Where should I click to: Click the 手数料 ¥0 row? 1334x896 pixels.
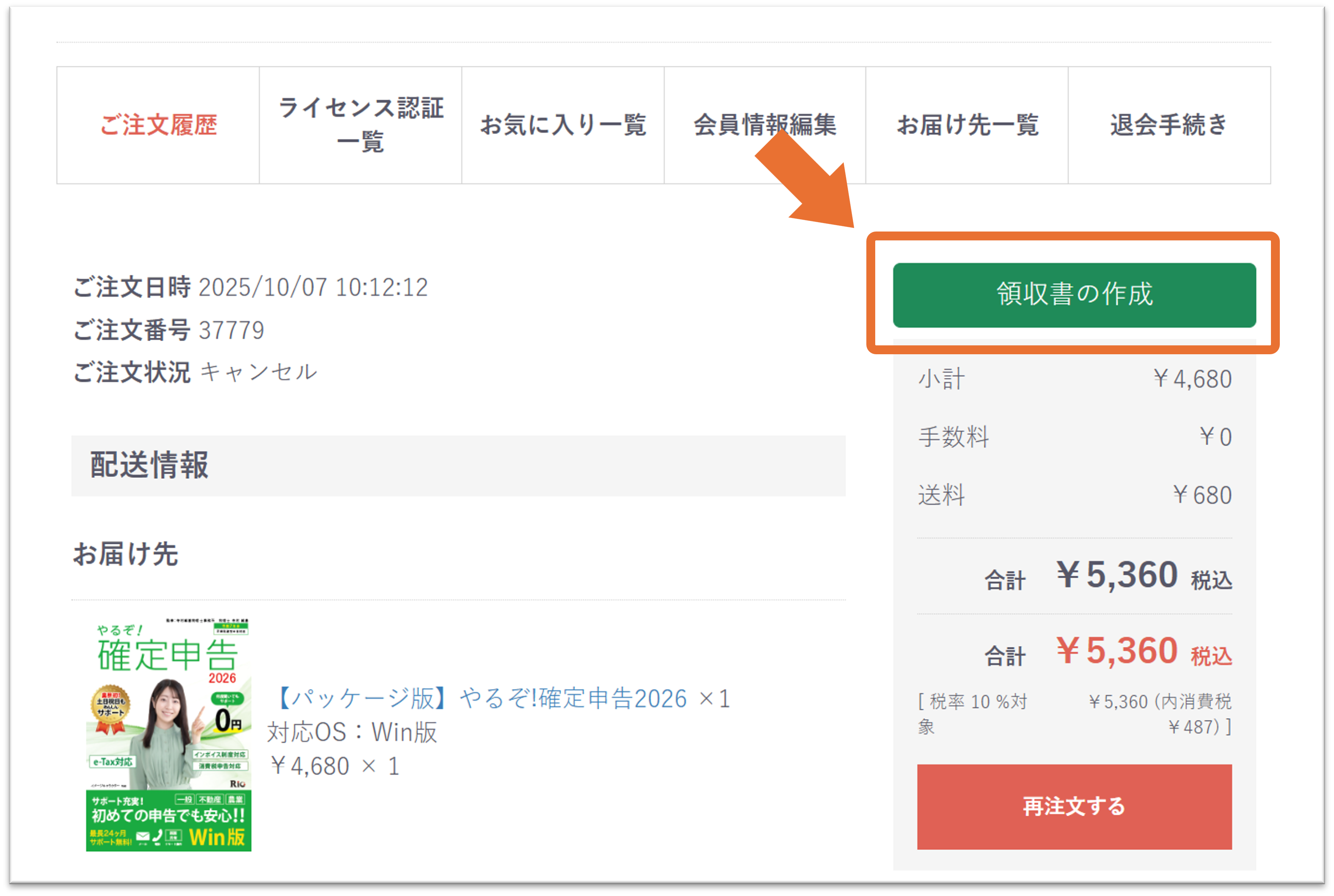[1074, 437]
